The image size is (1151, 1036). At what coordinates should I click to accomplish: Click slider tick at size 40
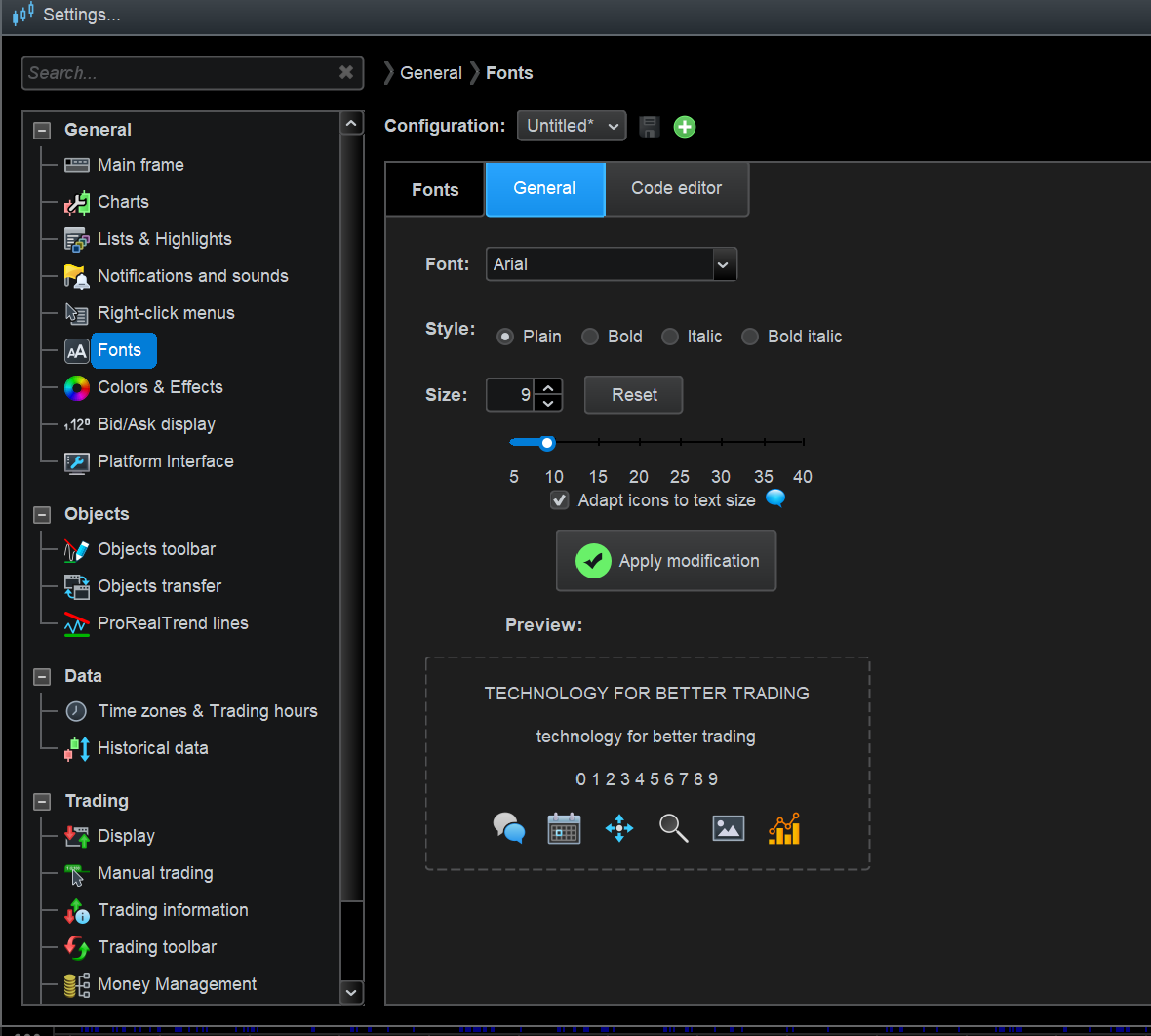point(804,442)
